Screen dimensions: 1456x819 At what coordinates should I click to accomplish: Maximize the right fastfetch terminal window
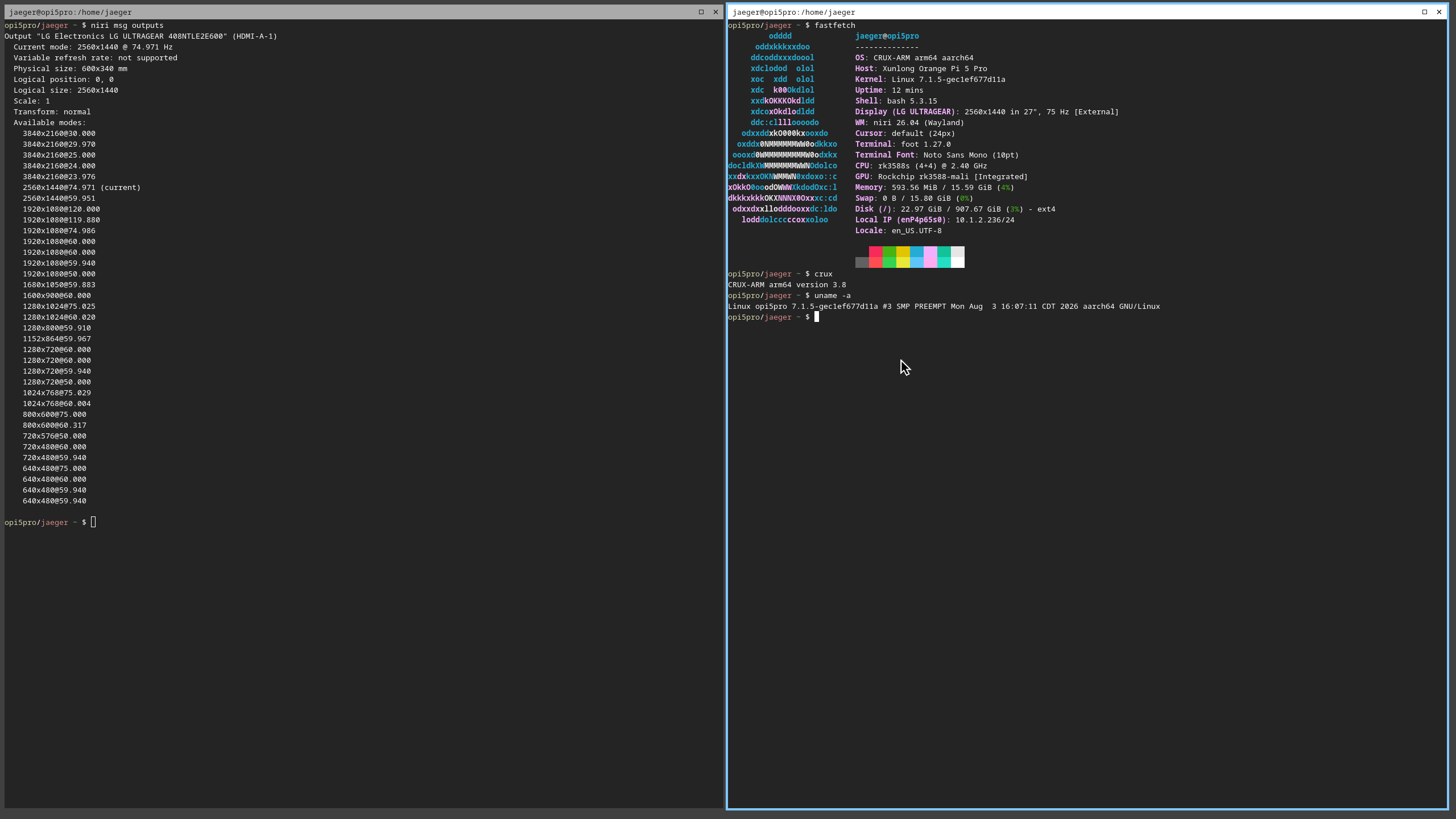pos(1425,12)
